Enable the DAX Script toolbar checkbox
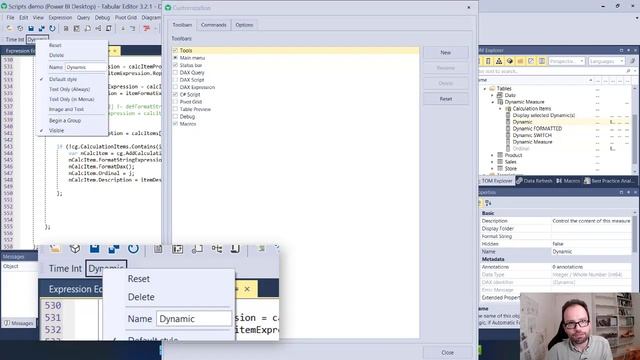This screenshot has height=360, width=640. (x=175, y=80)
